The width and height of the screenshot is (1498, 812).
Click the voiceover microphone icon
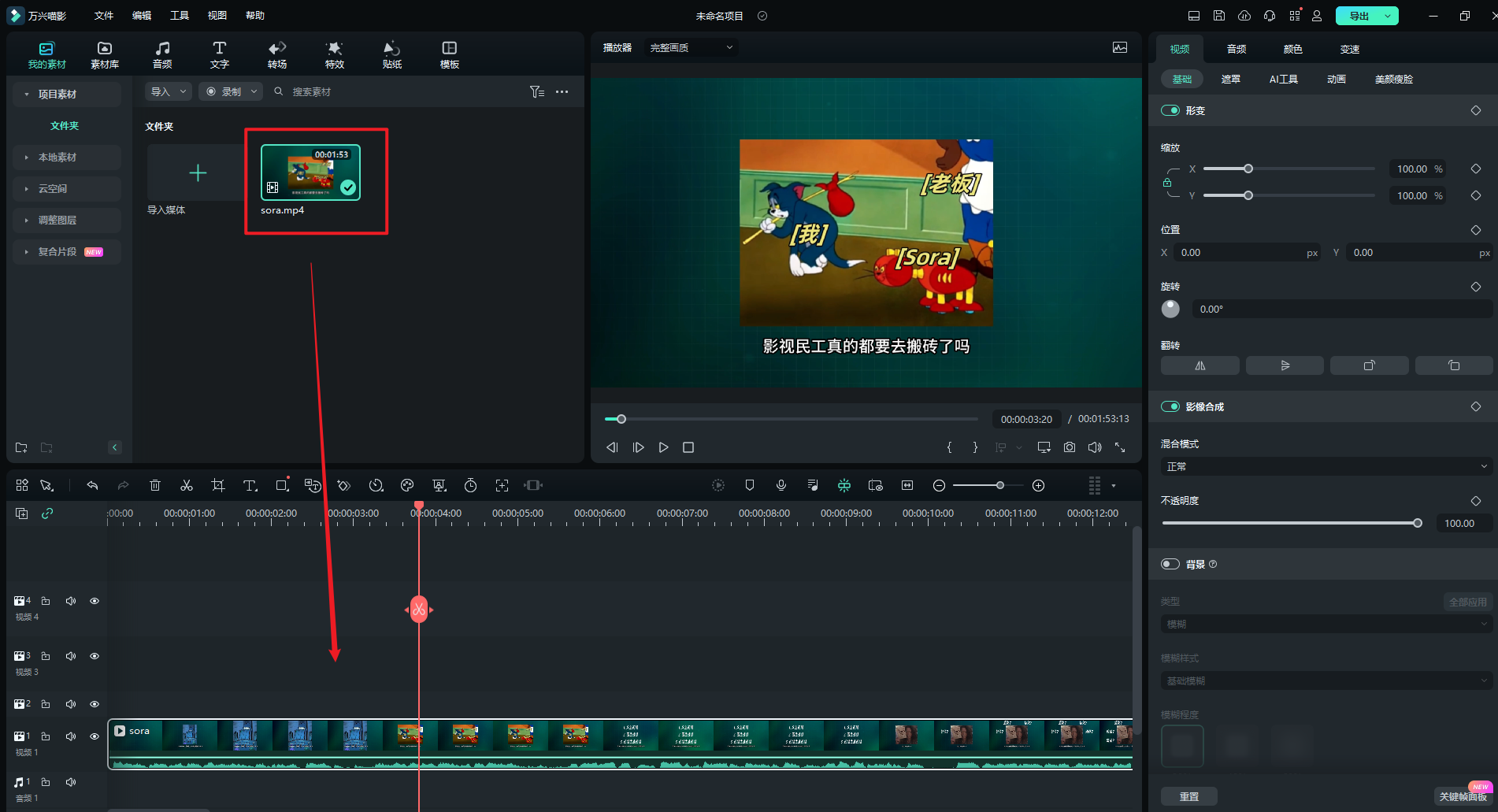tap(781, 485)
